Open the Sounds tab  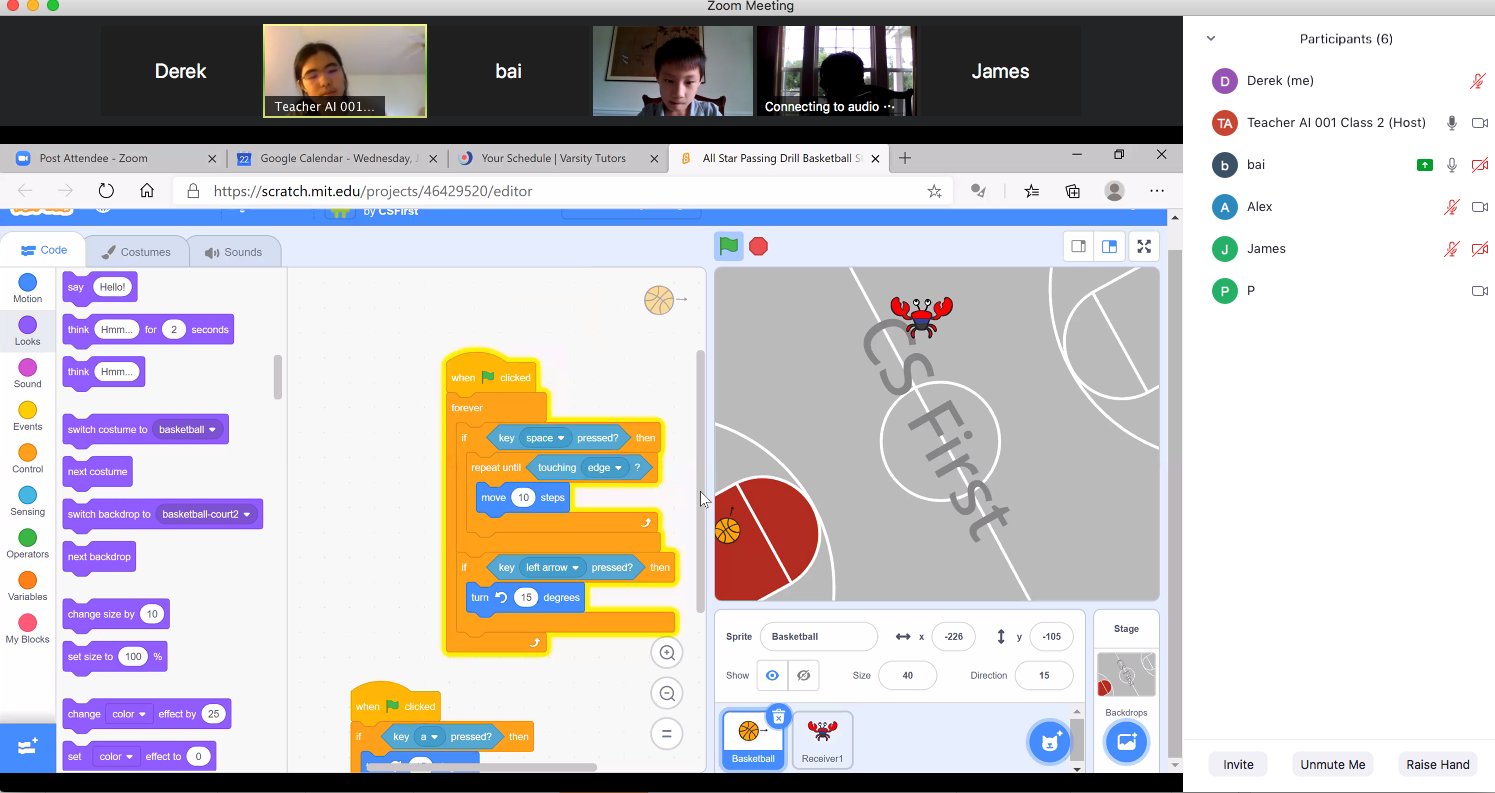(x=233, y=252)
